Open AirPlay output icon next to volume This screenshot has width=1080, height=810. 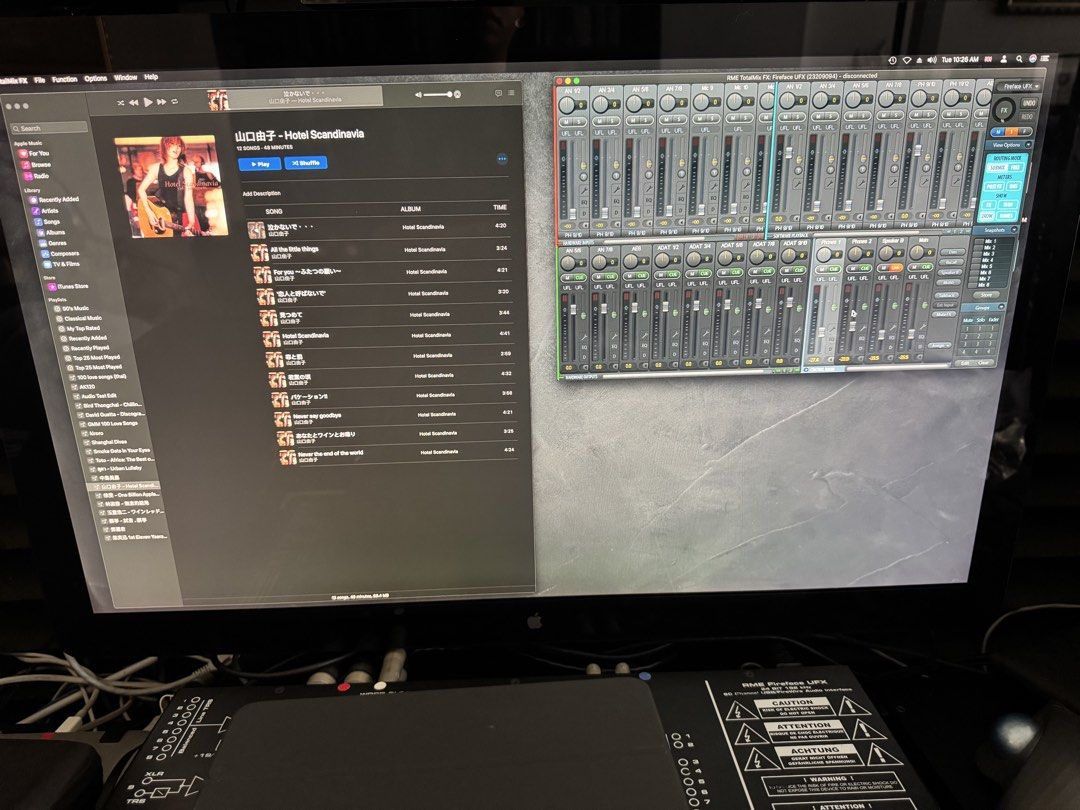(457, 94)
